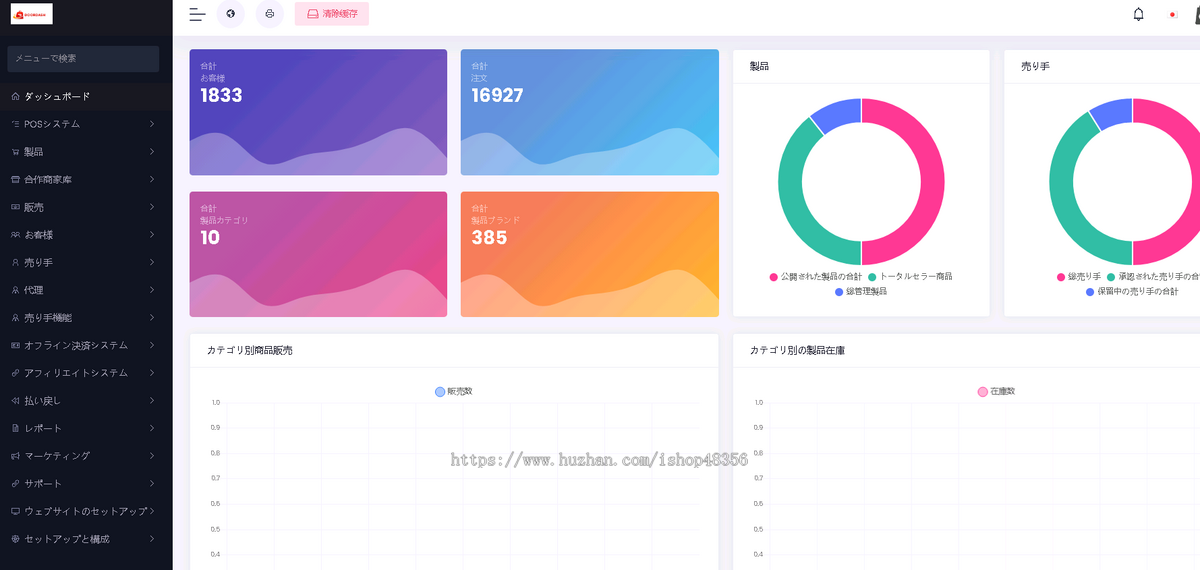Open the 代理 menu label

pyautogui.click(x=34, y=290)
